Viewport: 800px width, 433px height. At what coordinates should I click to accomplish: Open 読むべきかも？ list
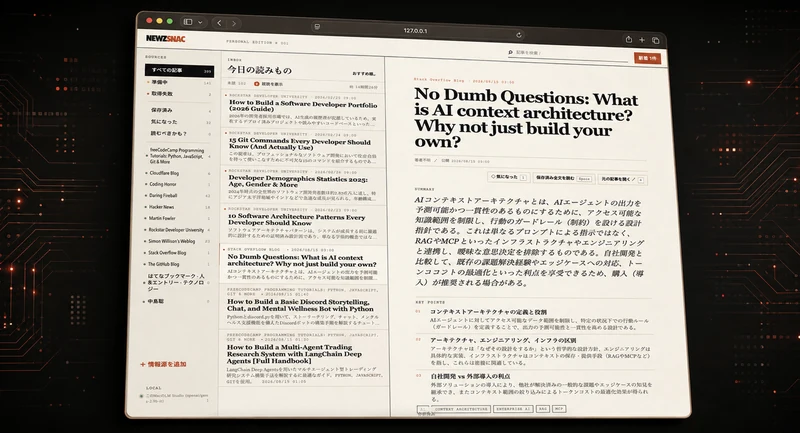point(179,134)
